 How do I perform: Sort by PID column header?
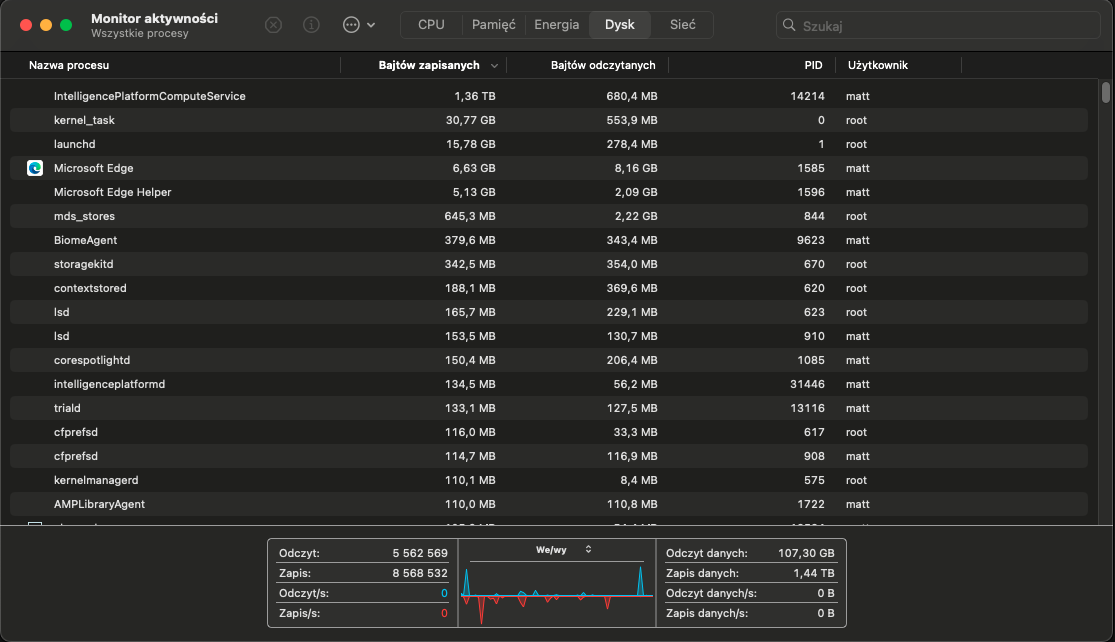pos(813,65)
